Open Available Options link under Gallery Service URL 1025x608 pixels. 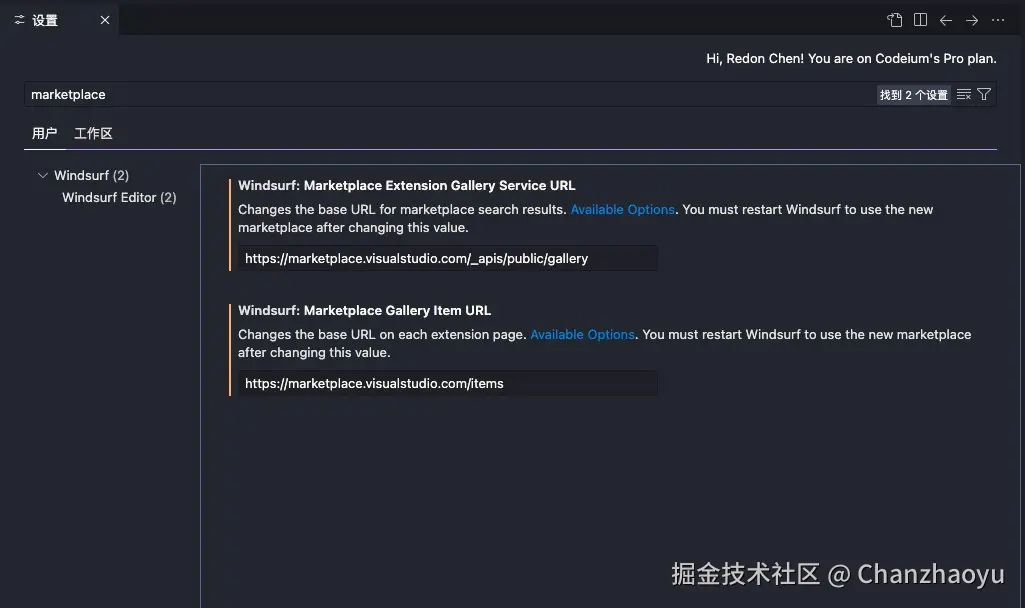622,209
